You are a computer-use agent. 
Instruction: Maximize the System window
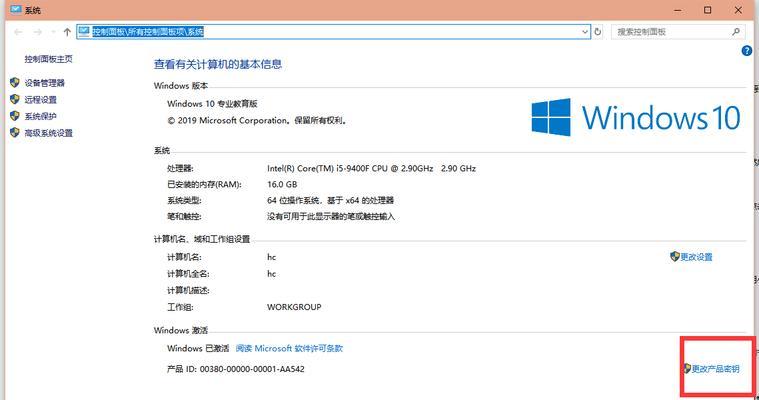(x=708, y=10)
